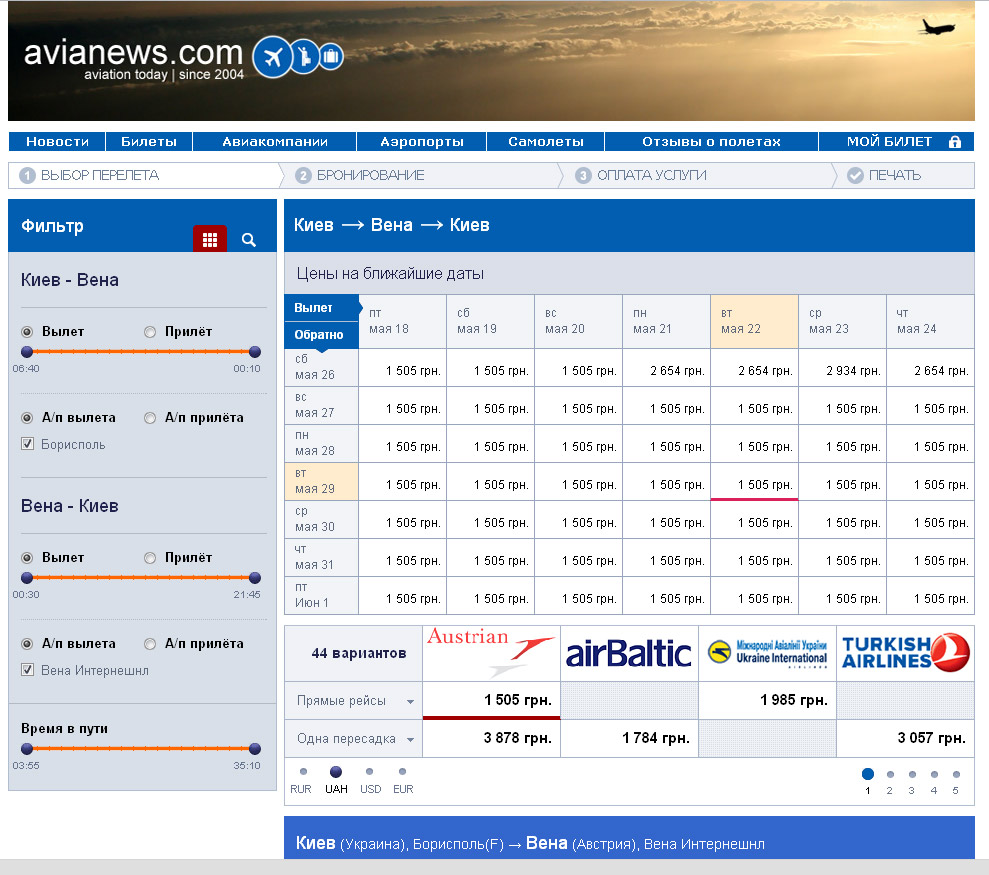This screenshot has height=875, width=989.
Task: Uncheck the Борисполь airport checkbox
Action: click(x=28, y=444)
